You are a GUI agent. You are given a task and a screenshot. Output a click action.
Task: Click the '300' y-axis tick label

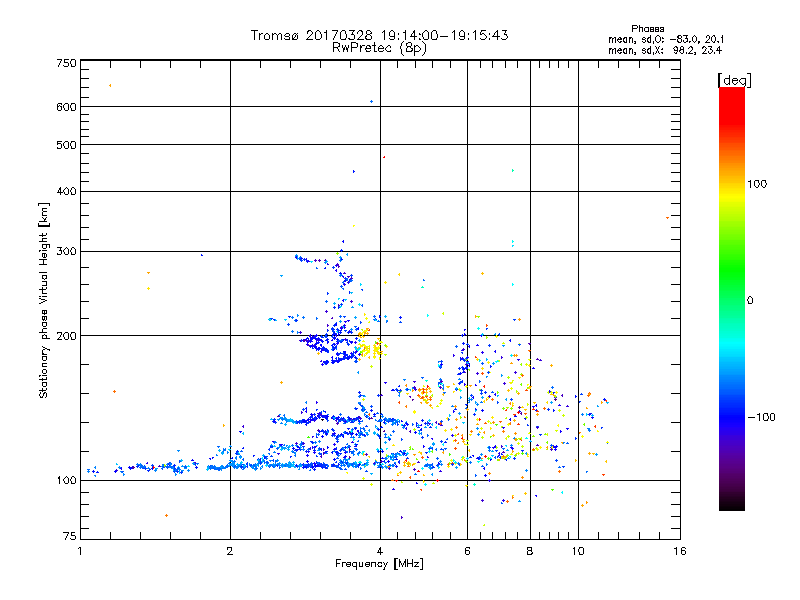[x=66, y=251]
